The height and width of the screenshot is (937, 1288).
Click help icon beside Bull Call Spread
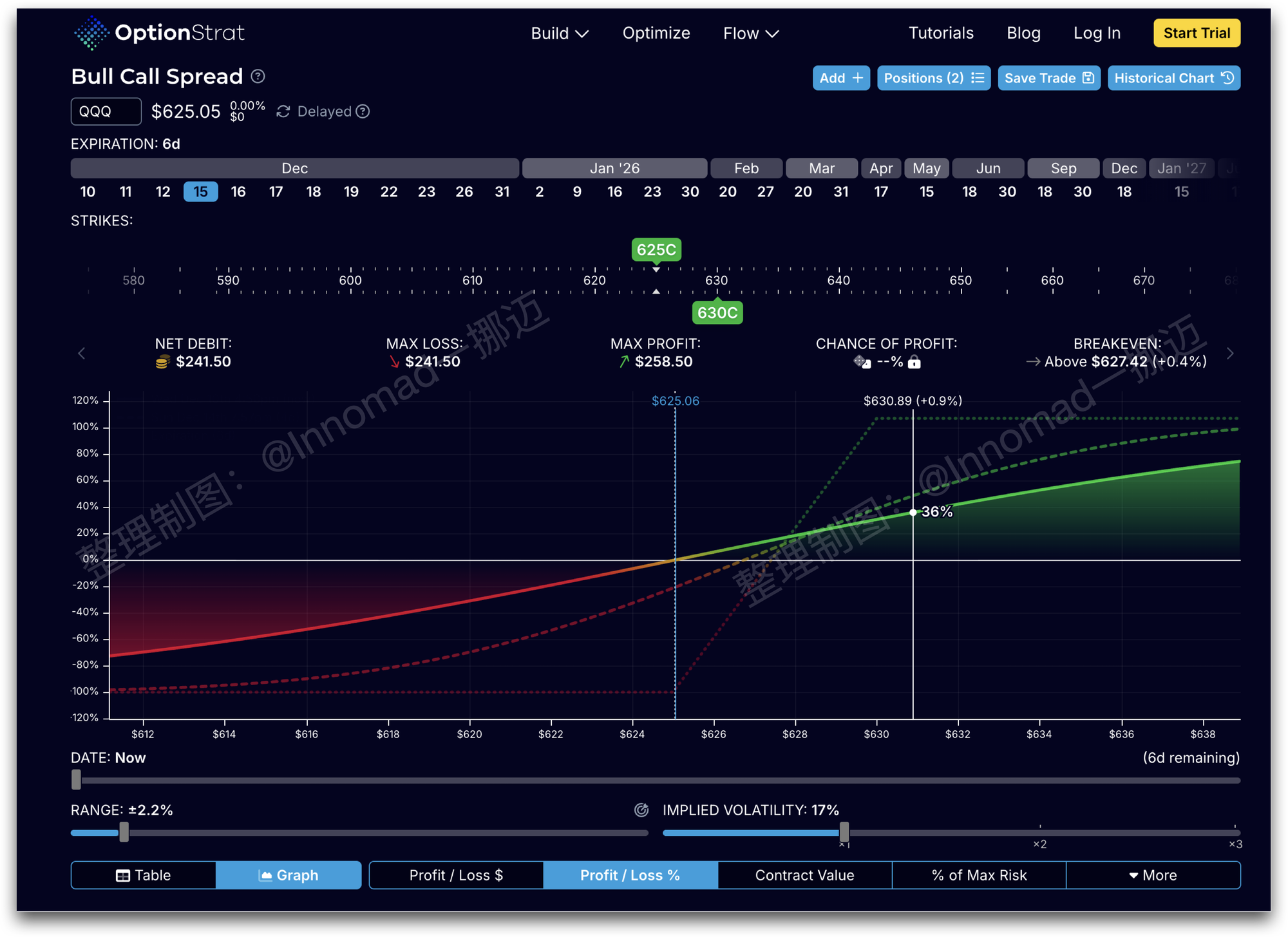tap(258, 77)
